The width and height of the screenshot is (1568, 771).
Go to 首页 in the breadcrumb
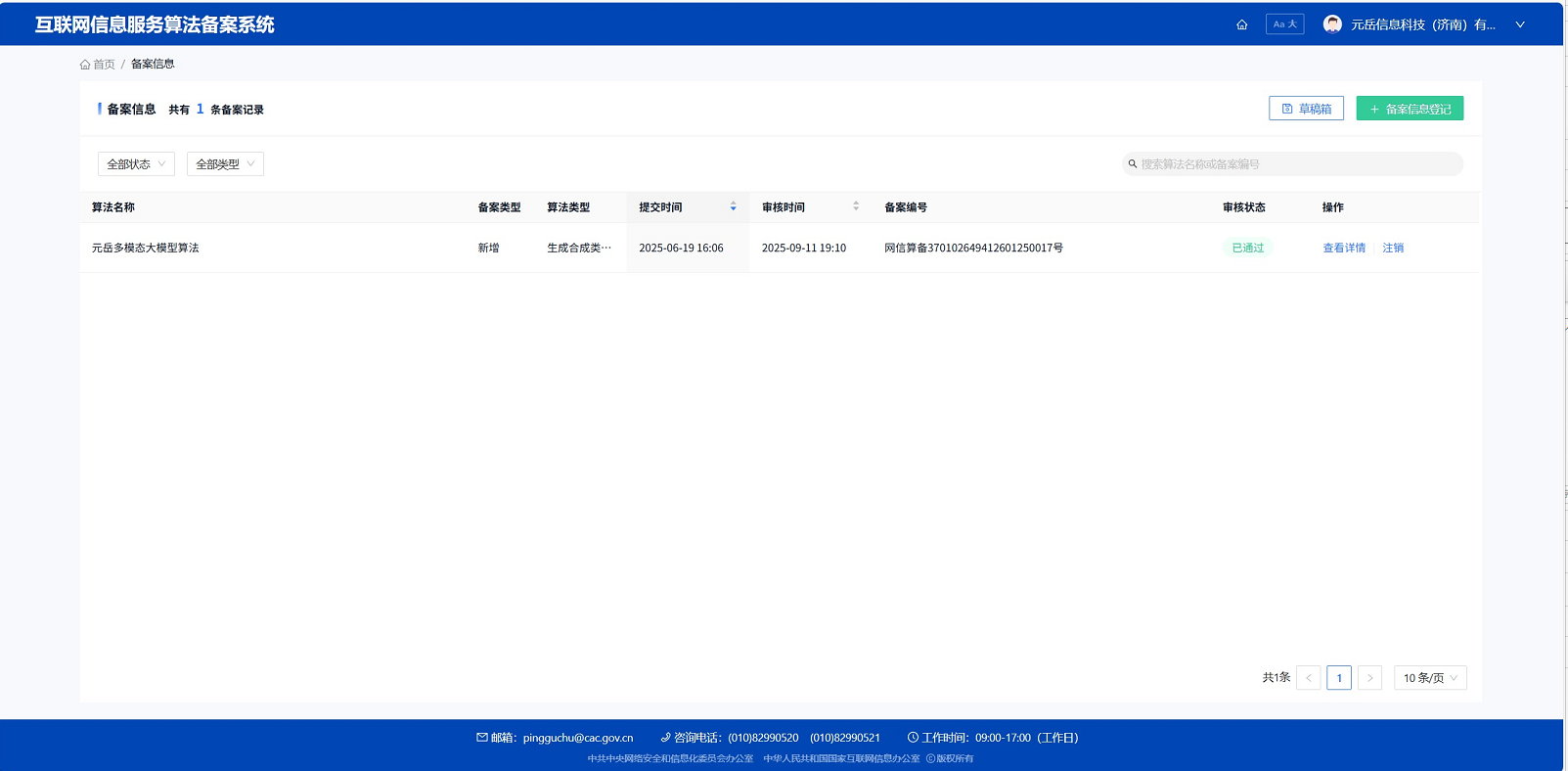tap(98, 65)
